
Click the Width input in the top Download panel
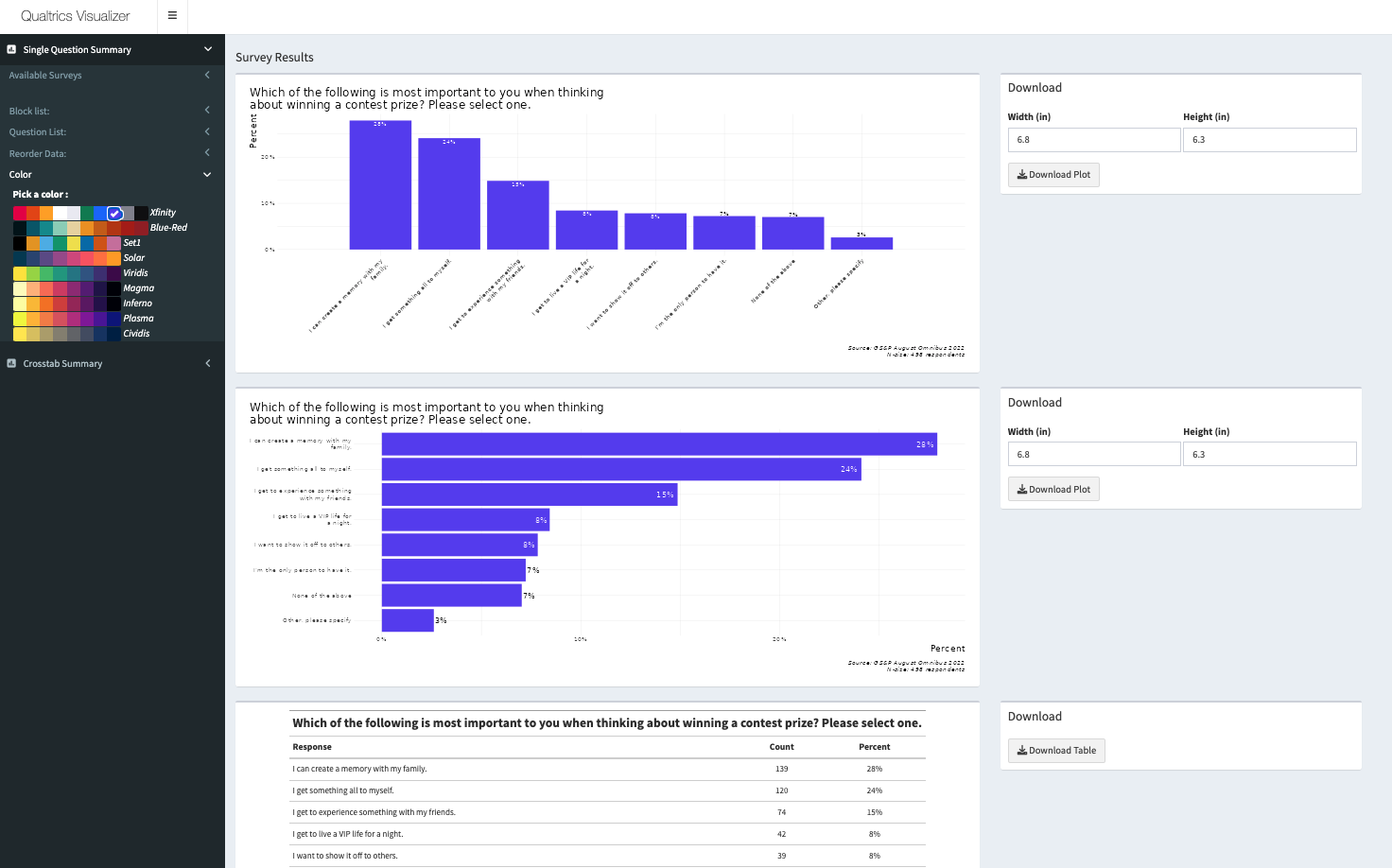1093,139
